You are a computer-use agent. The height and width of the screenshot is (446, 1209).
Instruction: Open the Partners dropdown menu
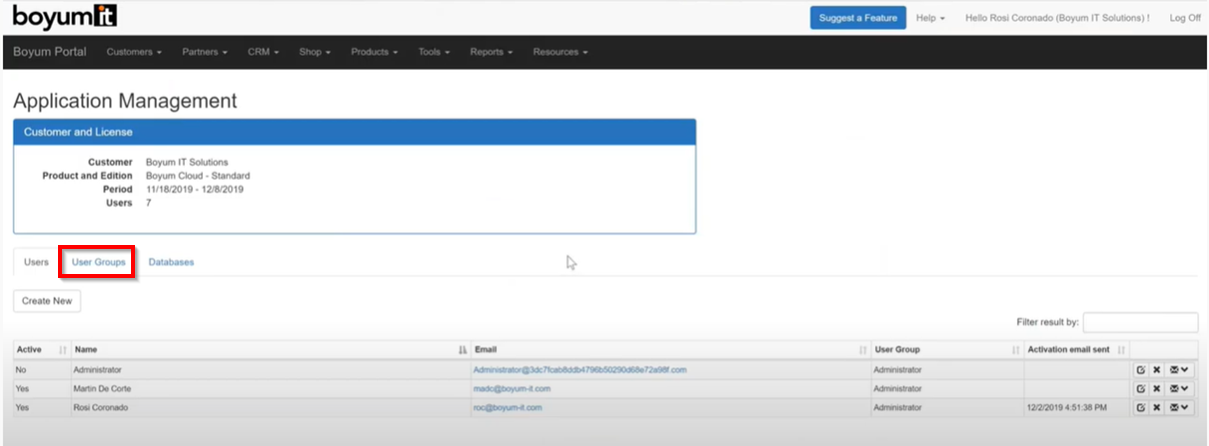coord(205,52)
